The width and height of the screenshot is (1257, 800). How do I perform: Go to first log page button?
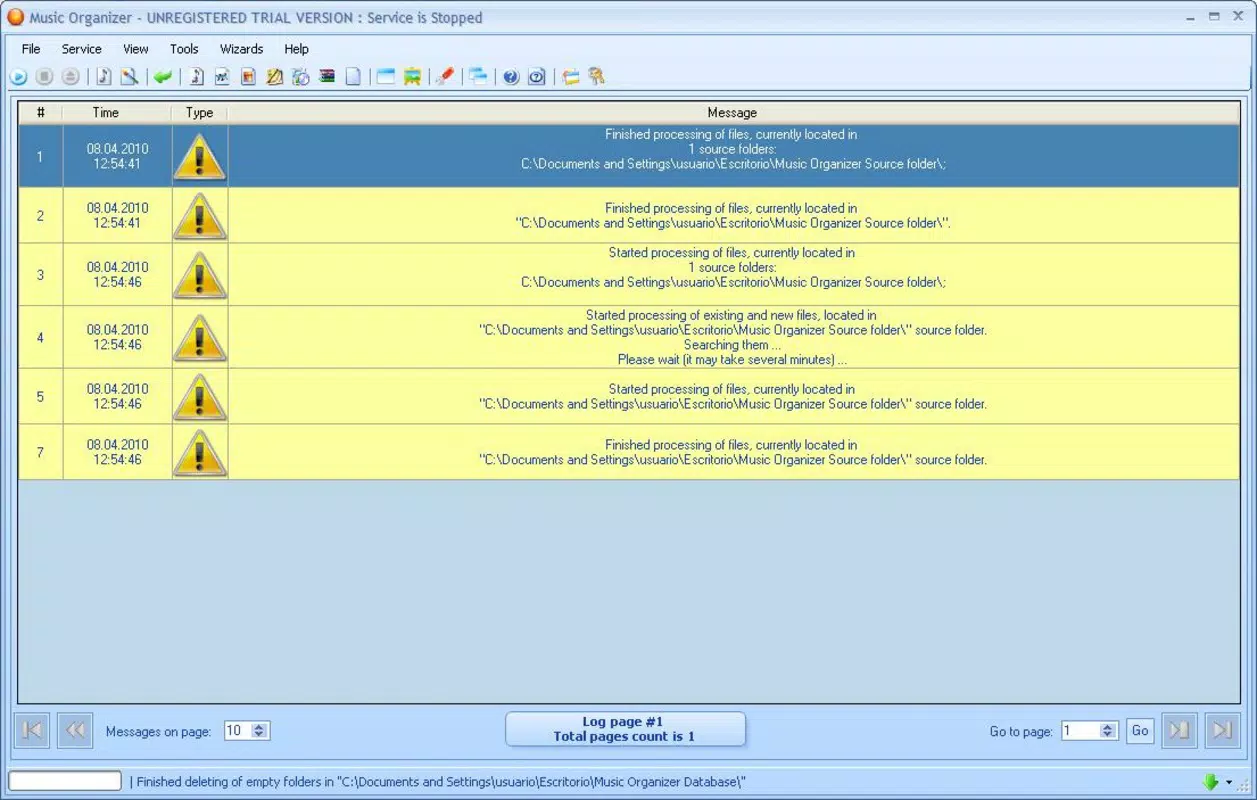tap(32, 730)
